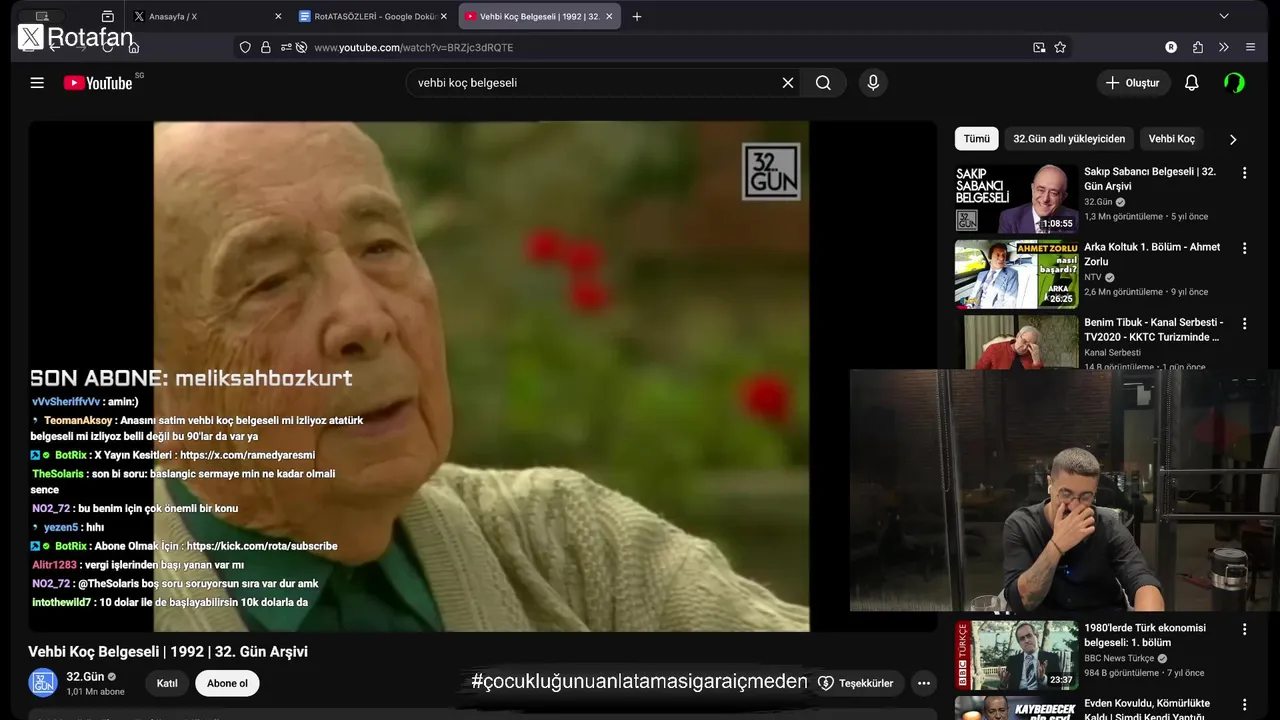Click the shield tracking protection icon
The height and width of the screenshot is (720, 1280).
click(245, 47)
